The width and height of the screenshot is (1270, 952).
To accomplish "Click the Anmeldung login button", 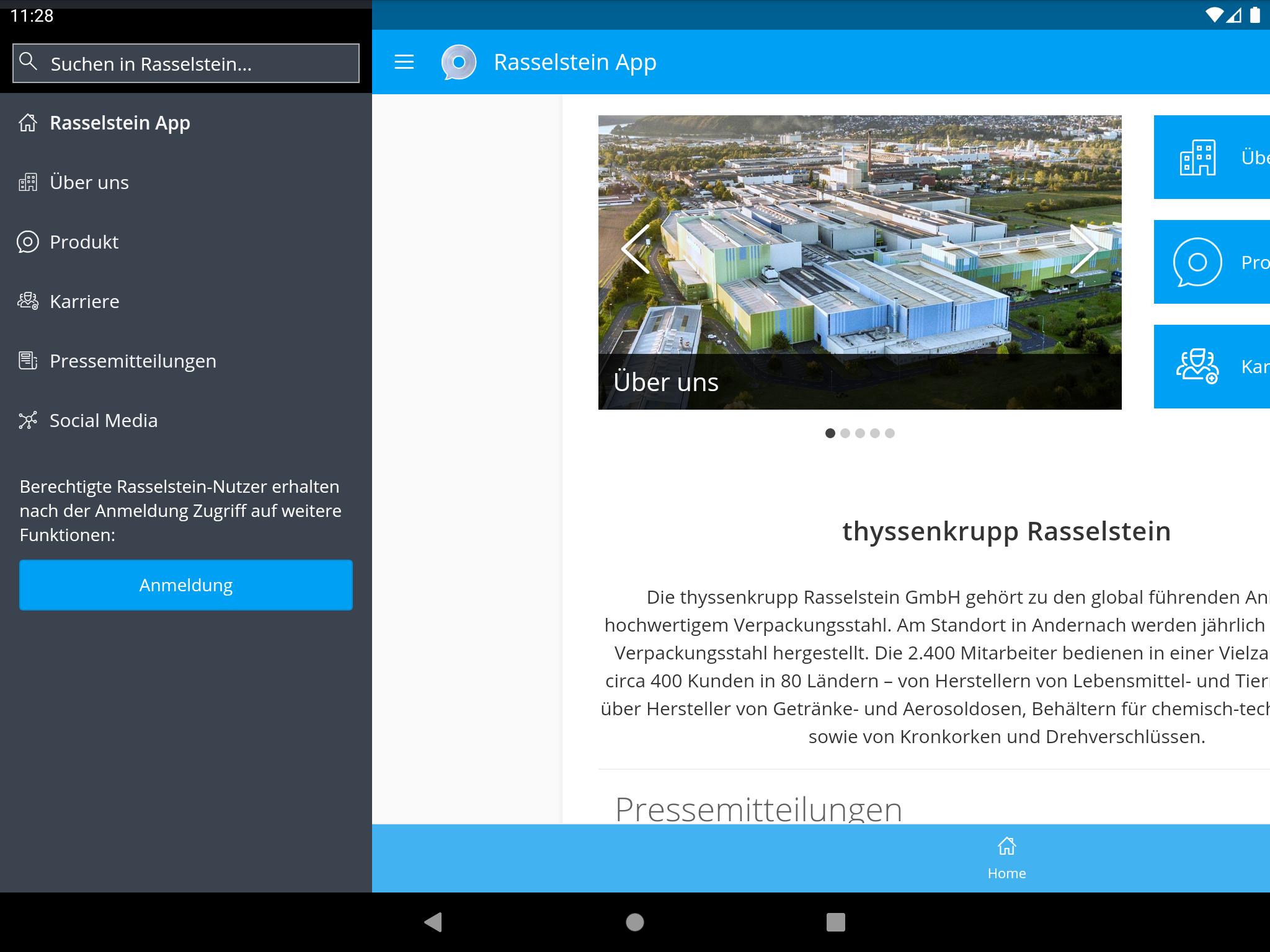I will tap(186, 585).
